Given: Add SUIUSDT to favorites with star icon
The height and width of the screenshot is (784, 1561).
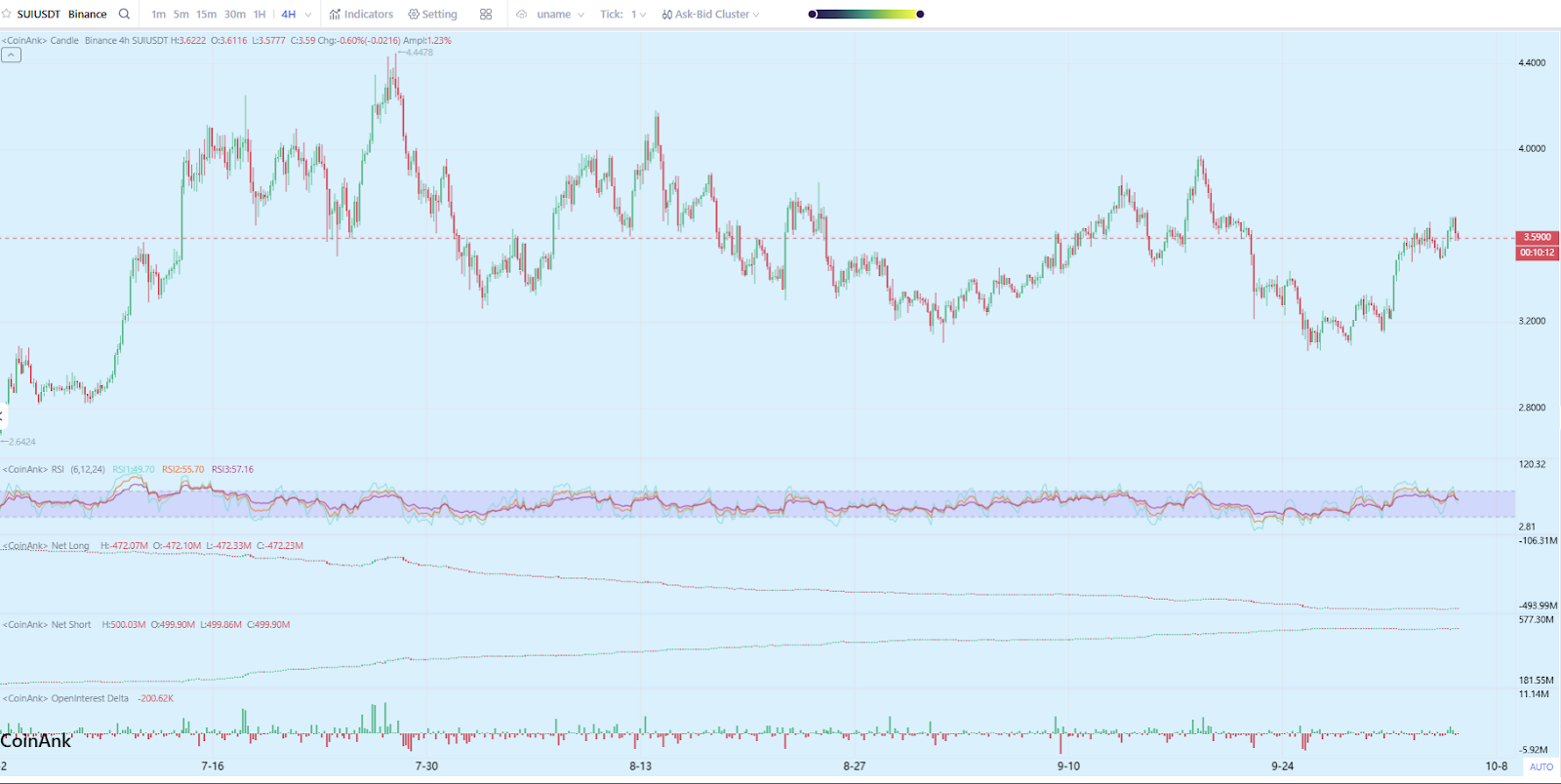Looking at the screenshot, I should tap(7, 15).
